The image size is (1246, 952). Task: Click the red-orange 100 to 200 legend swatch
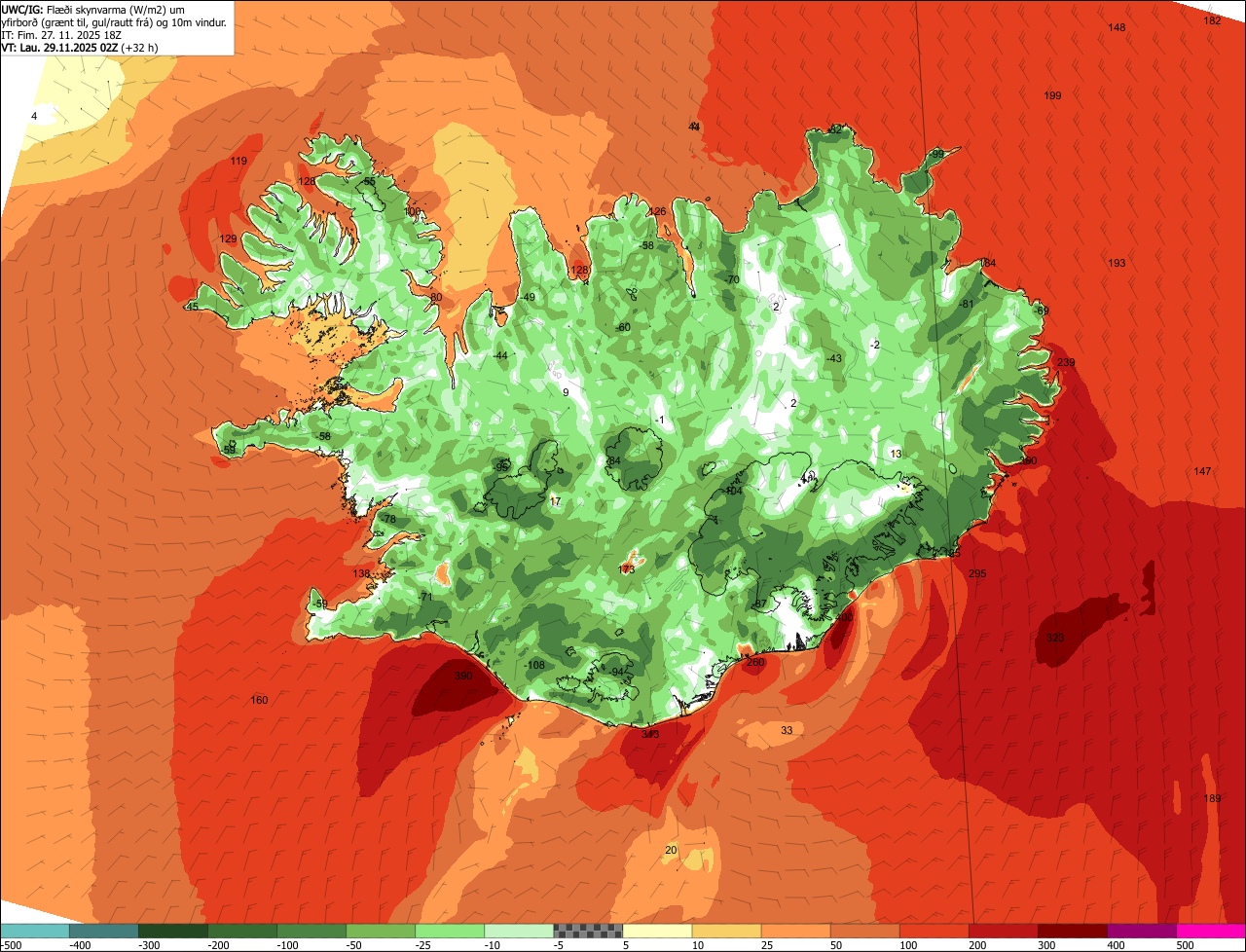click(934, 931)
